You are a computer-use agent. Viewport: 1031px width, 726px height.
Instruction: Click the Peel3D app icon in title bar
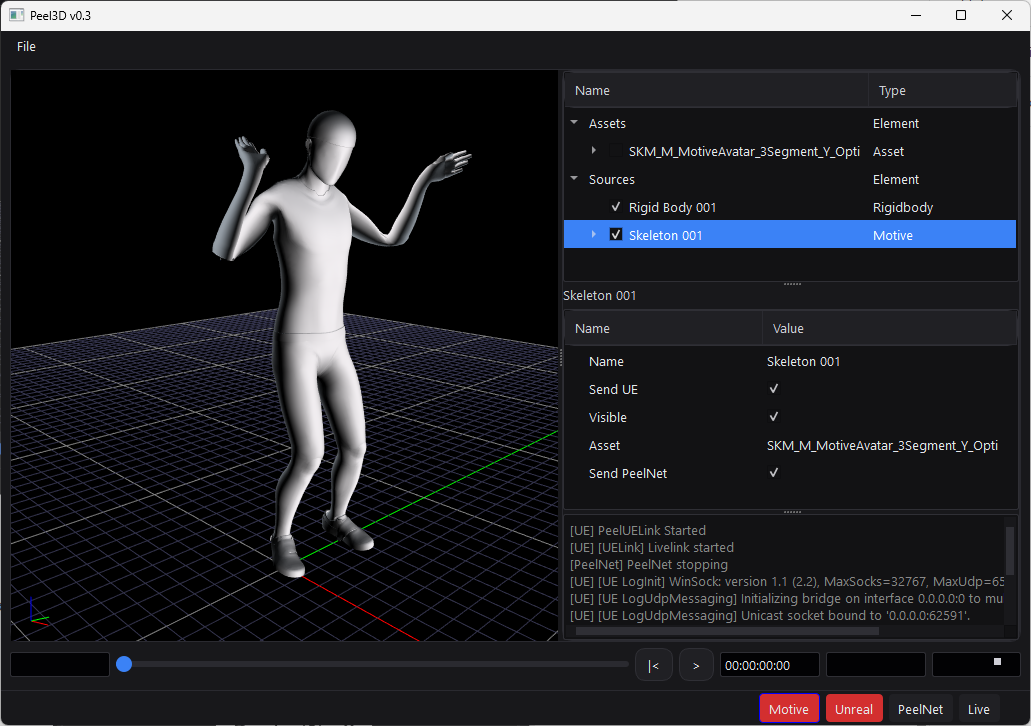pos(16,15)
